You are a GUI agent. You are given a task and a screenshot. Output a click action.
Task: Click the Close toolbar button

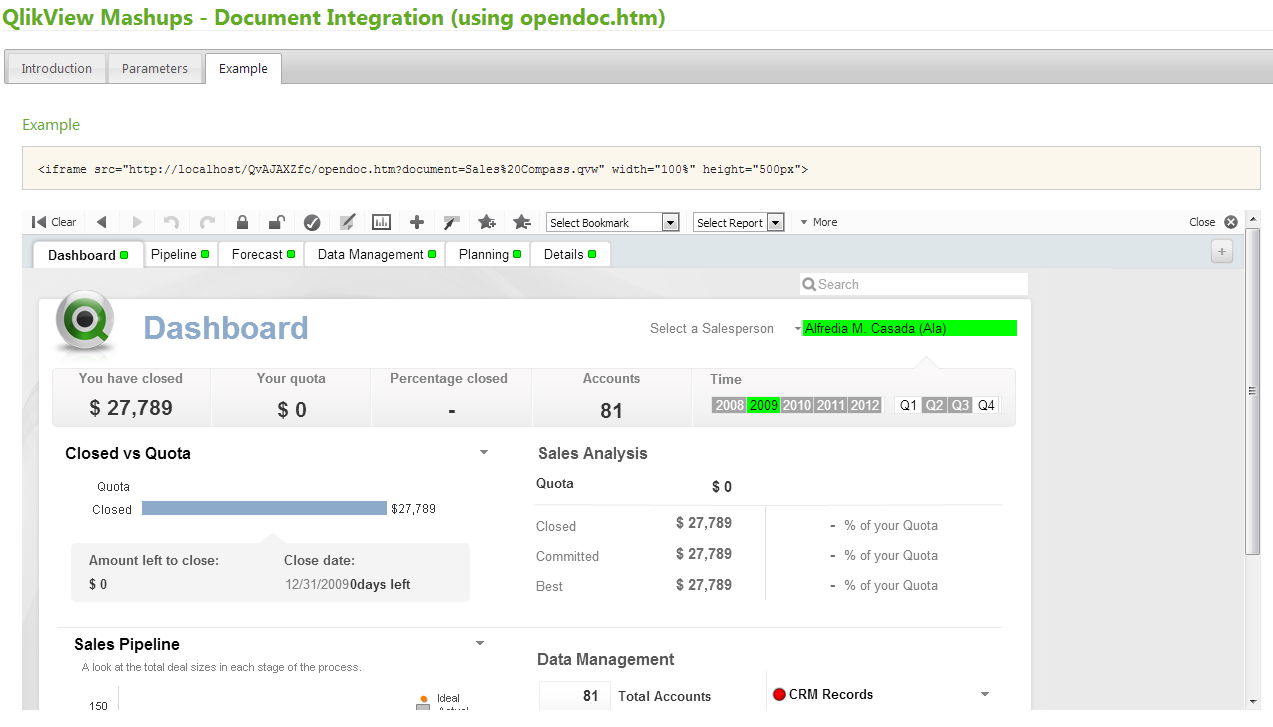point(1213,222)
